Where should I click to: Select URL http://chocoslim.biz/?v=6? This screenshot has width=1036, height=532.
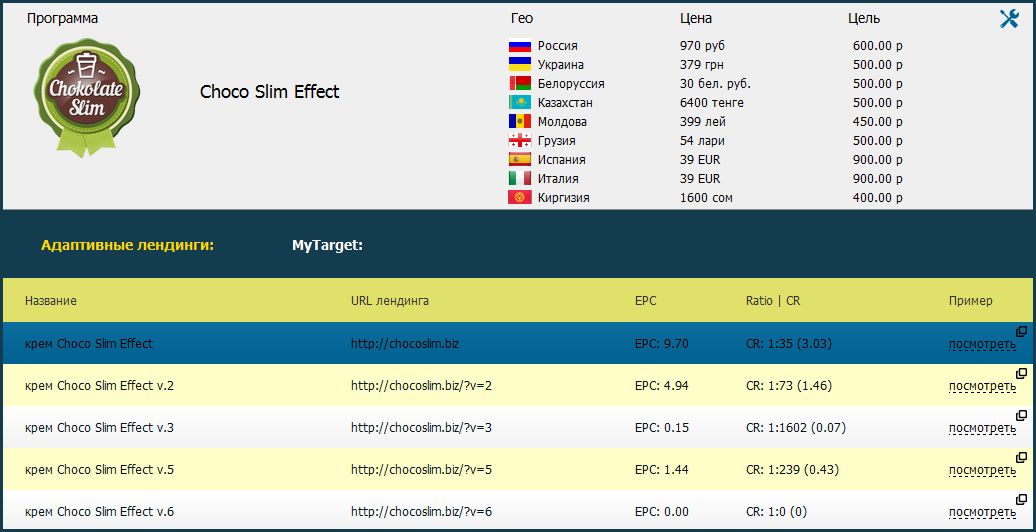pyautogui.click(x=422, y=512)
